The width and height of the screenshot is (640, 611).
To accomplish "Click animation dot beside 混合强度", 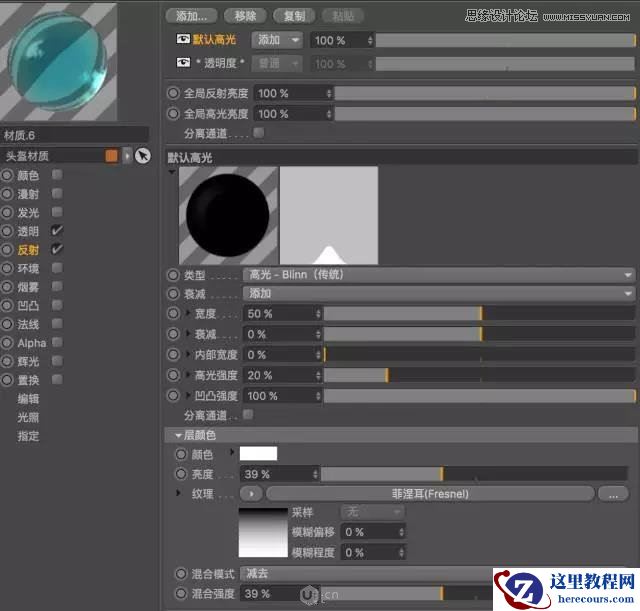I will tap(181, 593).
